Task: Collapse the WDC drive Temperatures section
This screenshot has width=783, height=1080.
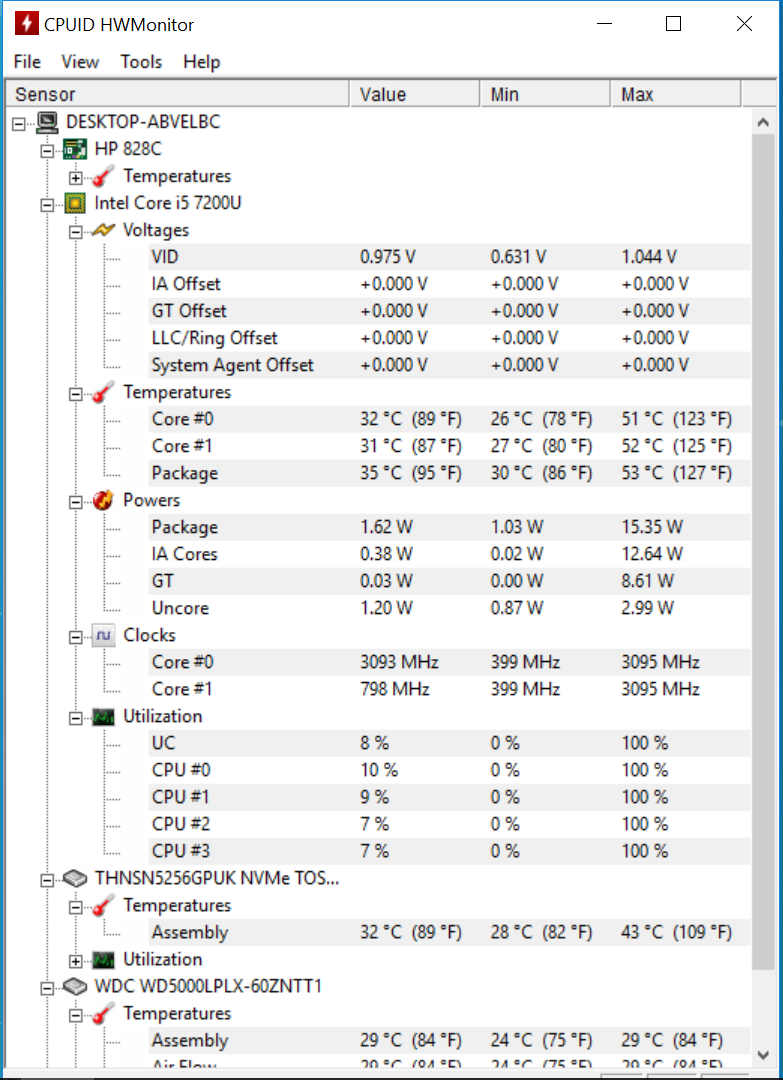Action: pos(76,1015)
